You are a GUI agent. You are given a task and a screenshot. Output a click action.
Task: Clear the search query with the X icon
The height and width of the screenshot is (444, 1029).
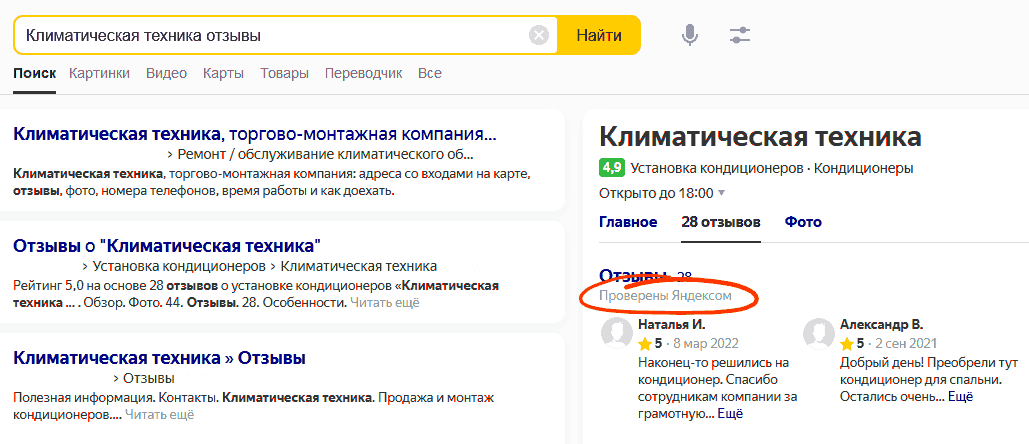(x=539, y=35)
